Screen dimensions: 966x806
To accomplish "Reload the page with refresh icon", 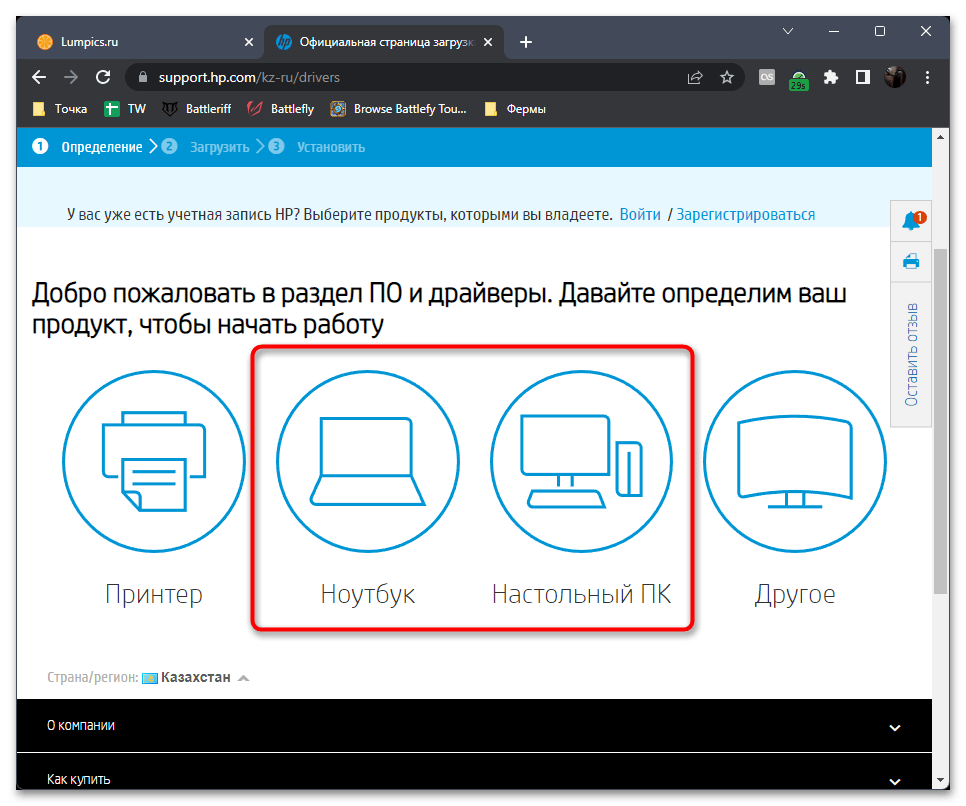I will tap(103, 77).
